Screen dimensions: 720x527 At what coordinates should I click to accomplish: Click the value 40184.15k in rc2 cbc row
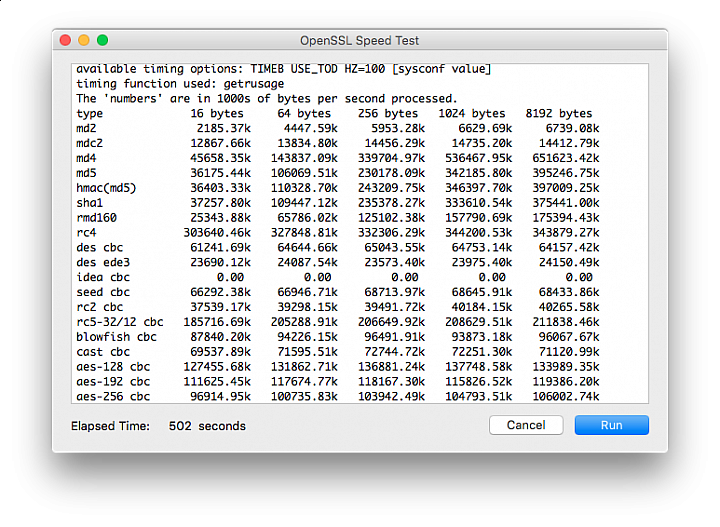(x=482, y=307)
